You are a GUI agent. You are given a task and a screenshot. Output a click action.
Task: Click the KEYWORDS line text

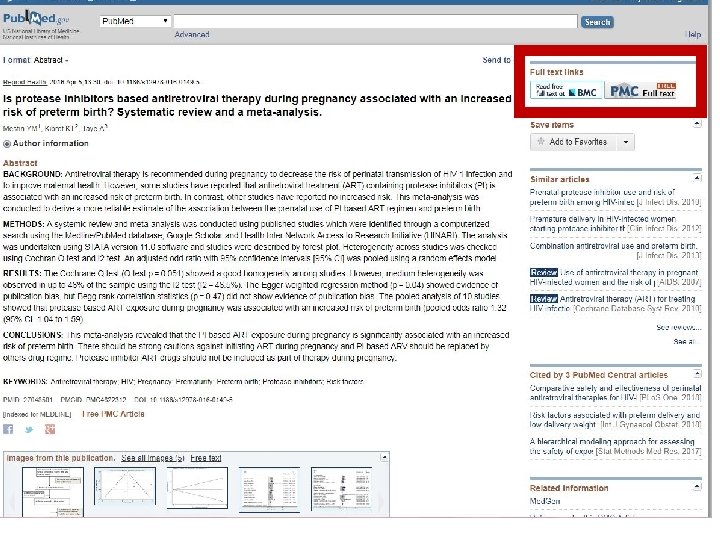point(183,382)
